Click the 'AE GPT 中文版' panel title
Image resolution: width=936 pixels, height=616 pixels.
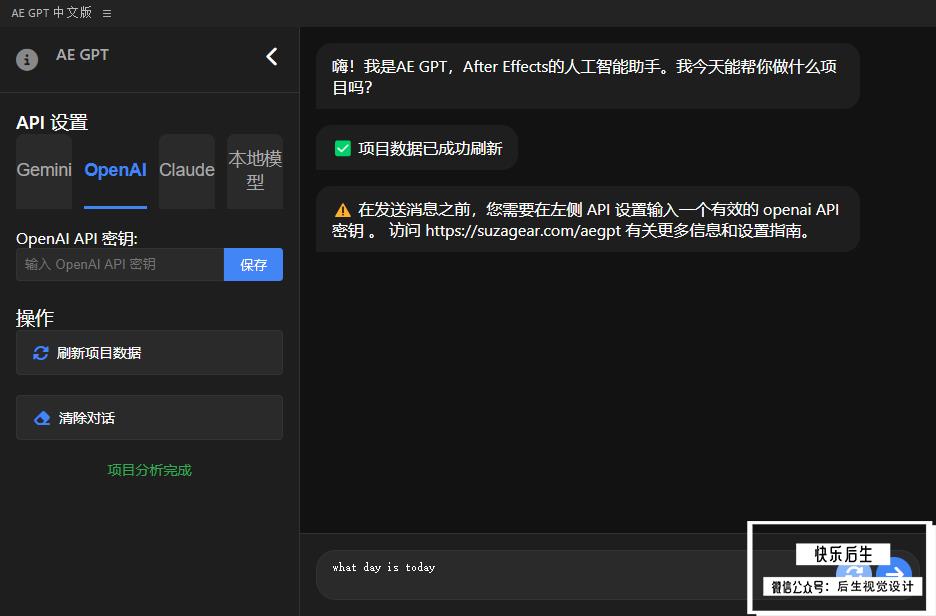51,13
